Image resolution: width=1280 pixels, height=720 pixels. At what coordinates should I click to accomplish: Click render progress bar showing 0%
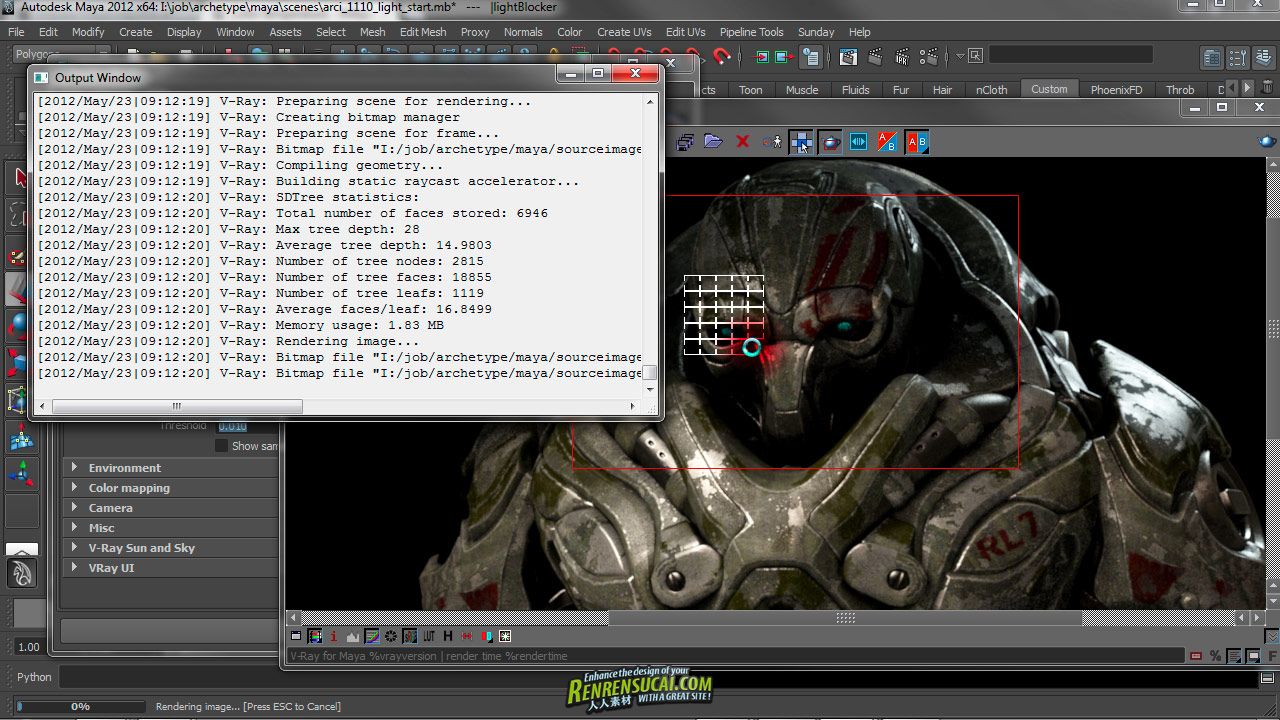point(80,706)
